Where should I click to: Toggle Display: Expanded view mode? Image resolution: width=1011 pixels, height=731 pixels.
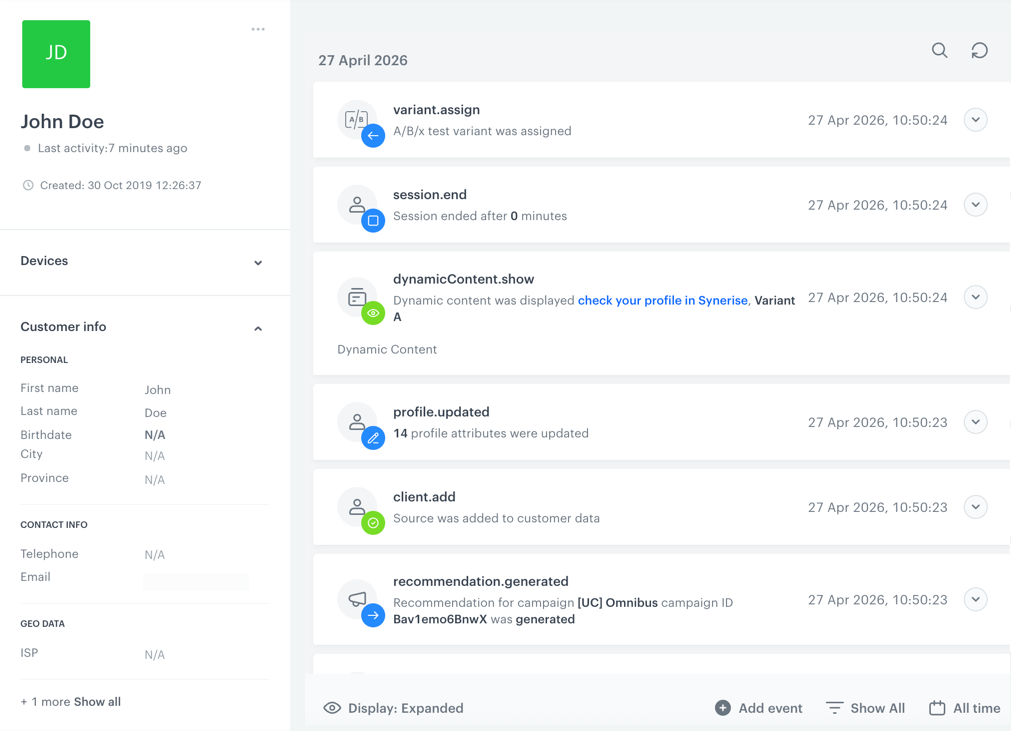[x=394, y=708]
